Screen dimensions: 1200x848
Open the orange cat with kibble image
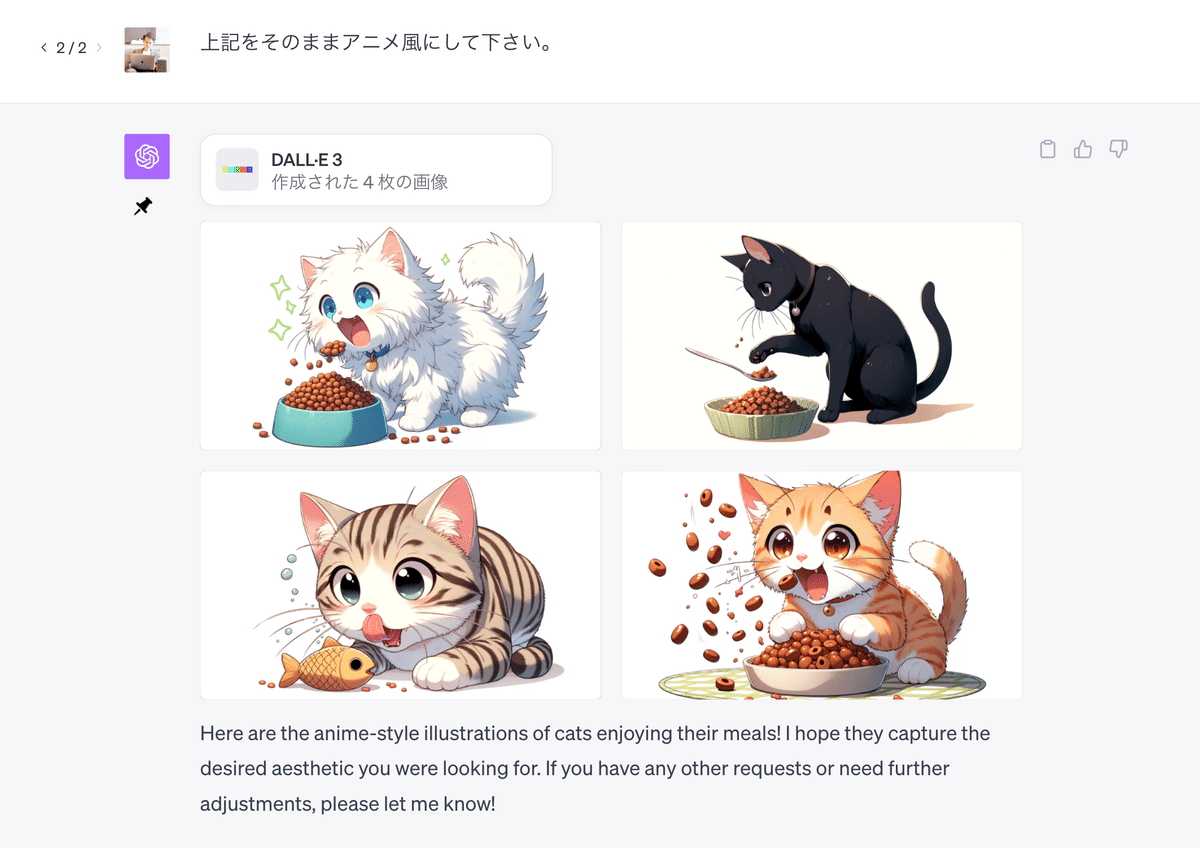pyautogui.click(x=822, y=585)
